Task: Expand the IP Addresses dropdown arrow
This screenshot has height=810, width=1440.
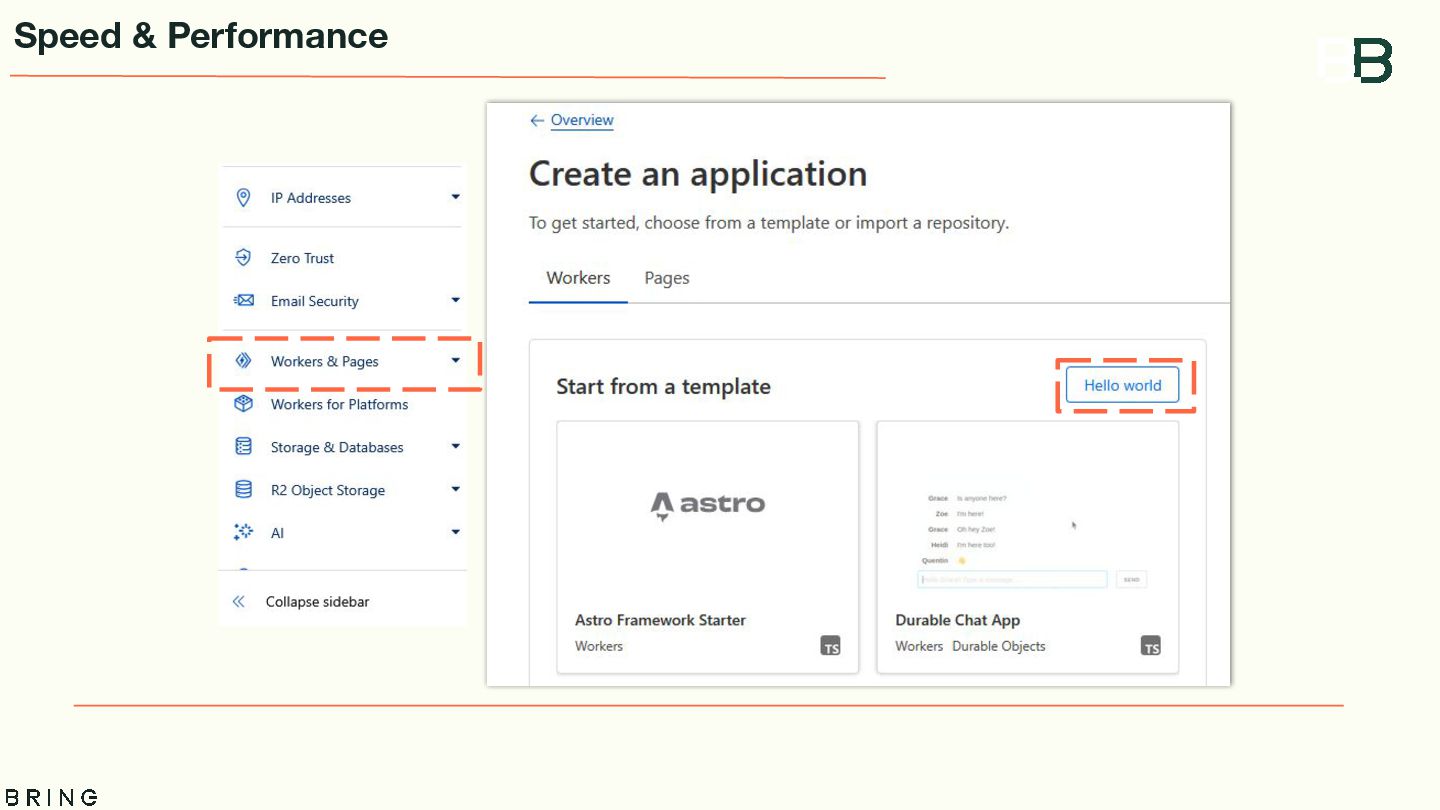Action: pyautogui.click(x=456, y=197)
